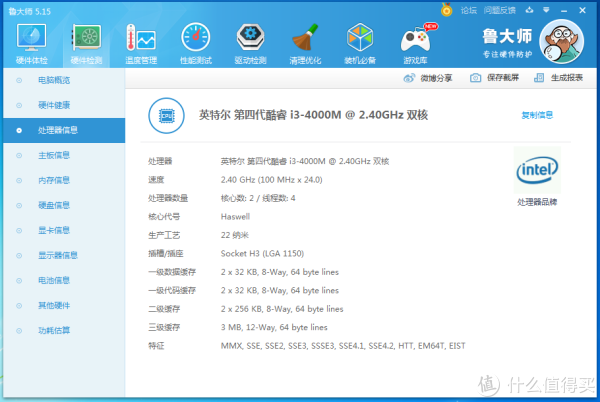
Task: Select the 硬件检测 hardware detection module
Action: 86,44
